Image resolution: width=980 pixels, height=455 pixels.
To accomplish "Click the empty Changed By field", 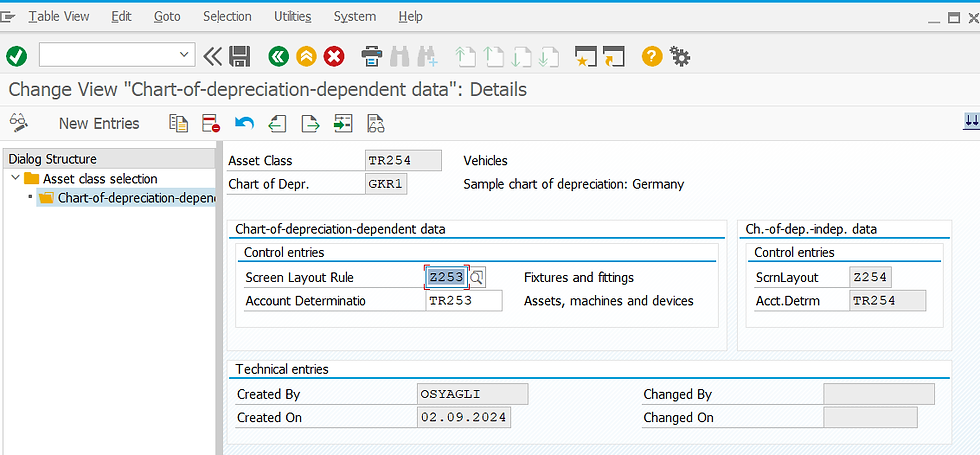I will (879, 394).
